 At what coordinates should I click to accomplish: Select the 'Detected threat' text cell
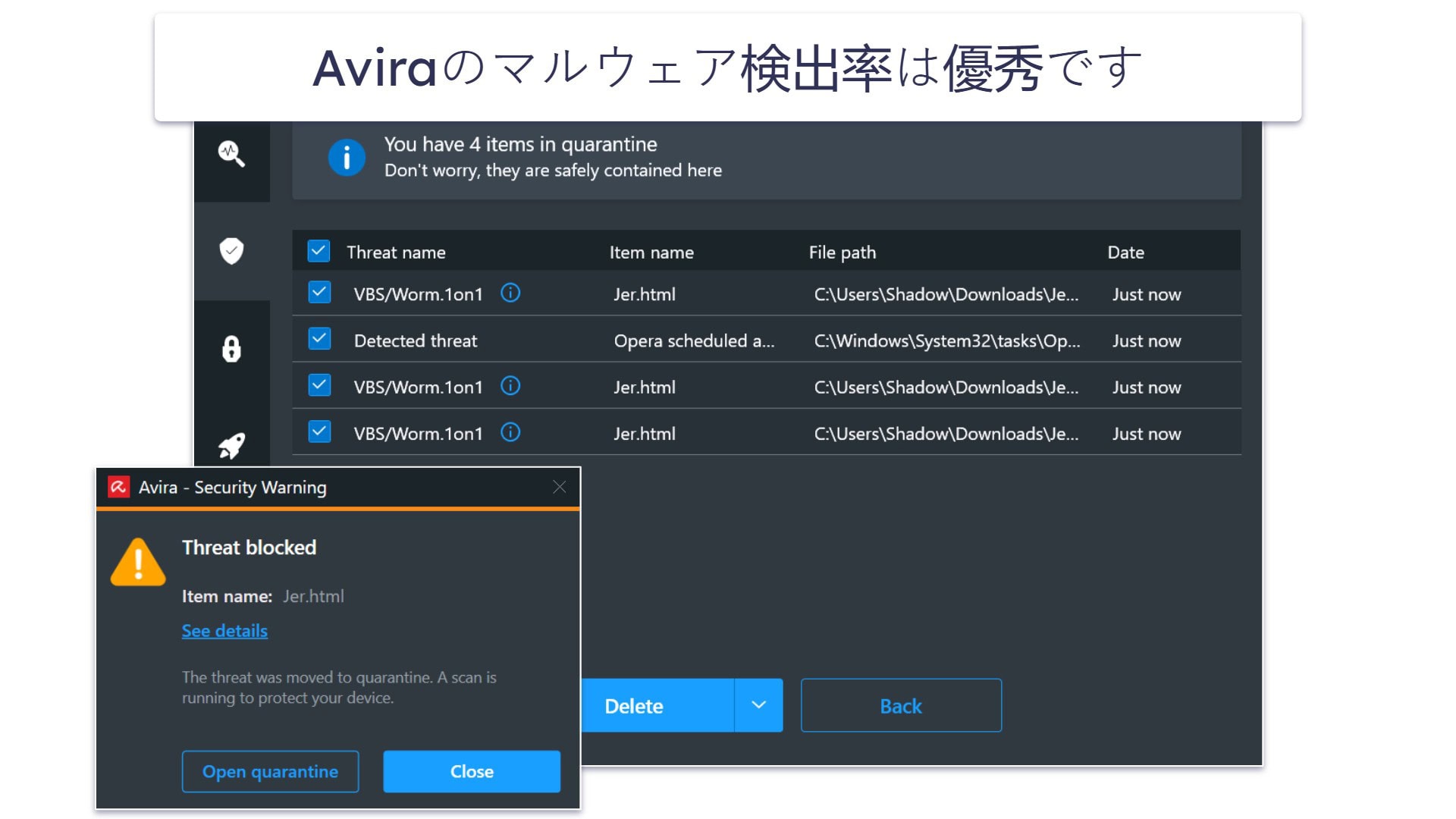click(x=416, y=341)
